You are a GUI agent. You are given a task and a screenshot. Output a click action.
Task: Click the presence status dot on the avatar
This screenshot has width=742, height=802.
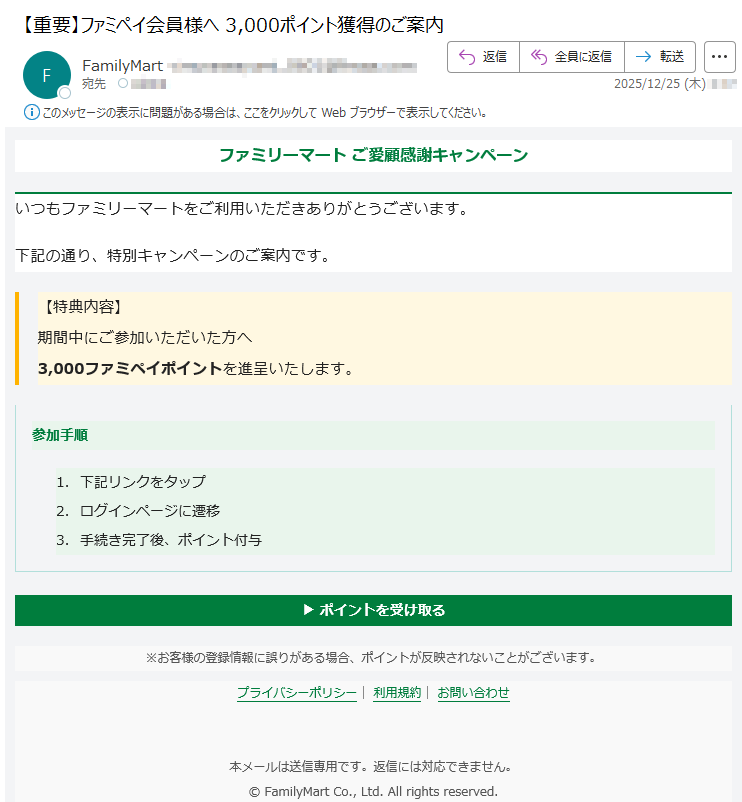click(x=65, y=93)
